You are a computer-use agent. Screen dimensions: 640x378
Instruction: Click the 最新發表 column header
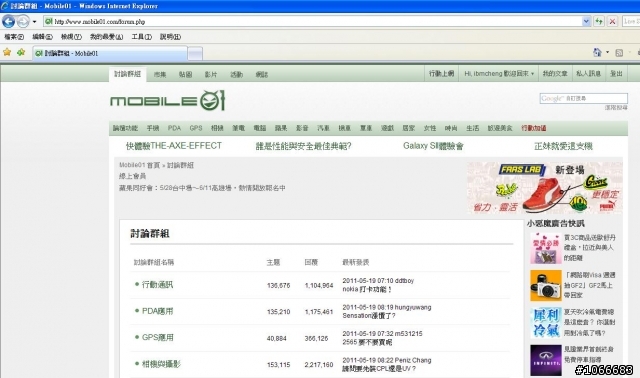pos(356,262)
